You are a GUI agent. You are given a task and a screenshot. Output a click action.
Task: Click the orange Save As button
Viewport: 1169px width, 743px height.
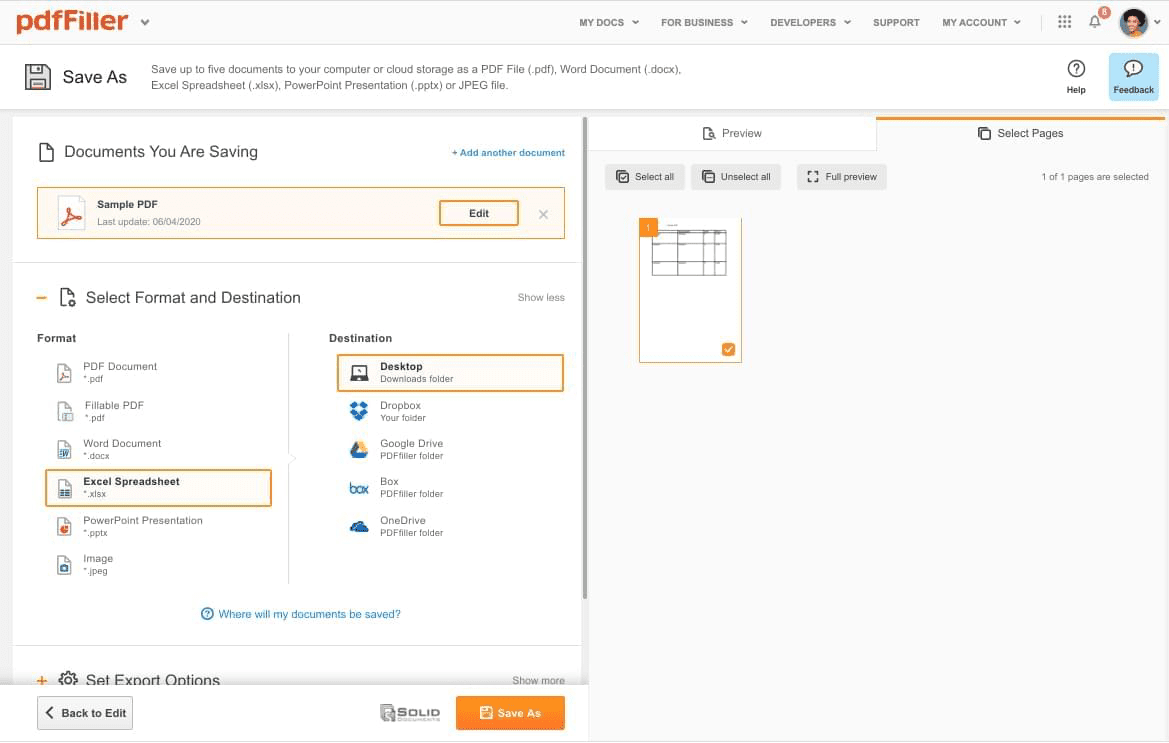coord(510,713)
